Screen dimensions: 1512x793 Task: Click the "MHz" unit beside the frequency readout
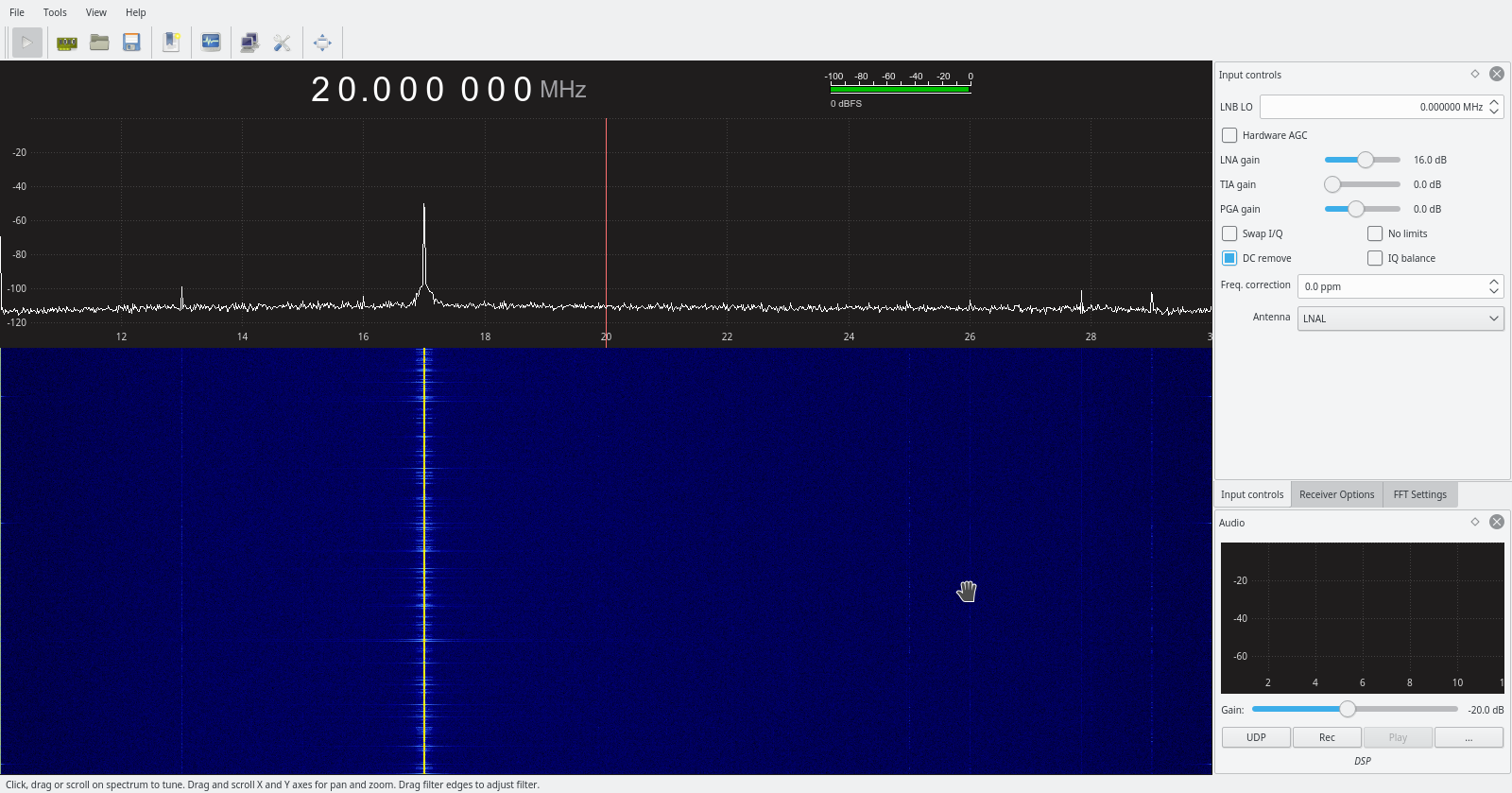563,90
